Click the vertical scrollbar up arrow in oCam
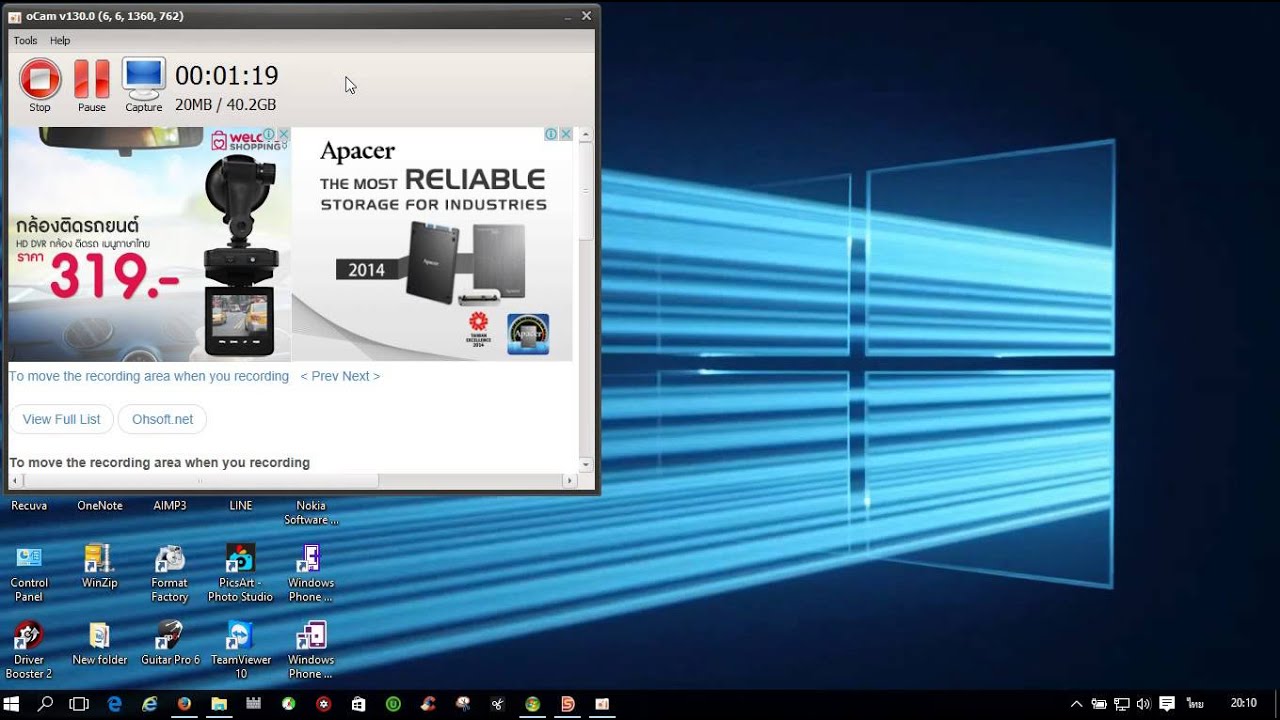 pos(586,134)
